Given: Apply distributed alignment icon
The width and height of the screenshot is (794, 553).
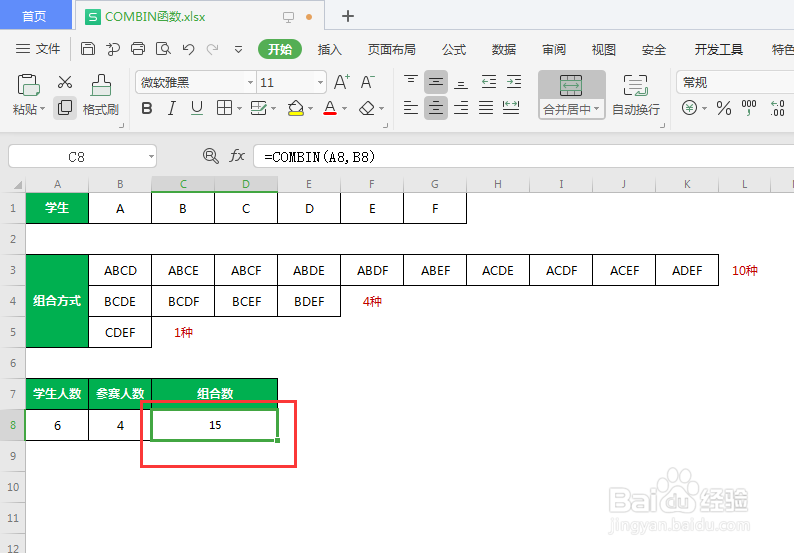Looking at the screenshot, I should pyautogui.click(x=511, y=107).
